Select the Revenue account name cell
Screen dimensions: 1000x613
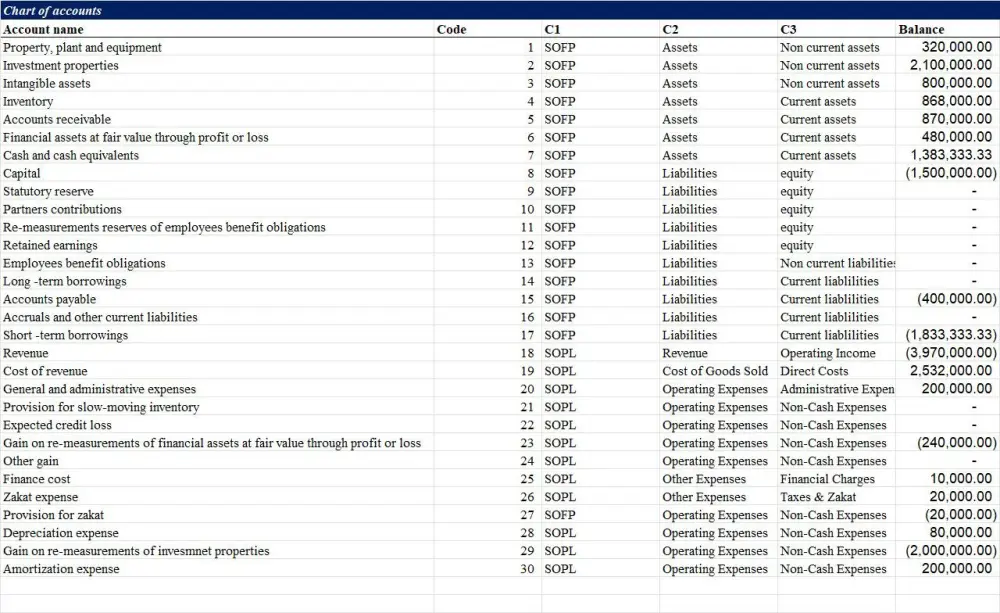click(x=26, y=353)
